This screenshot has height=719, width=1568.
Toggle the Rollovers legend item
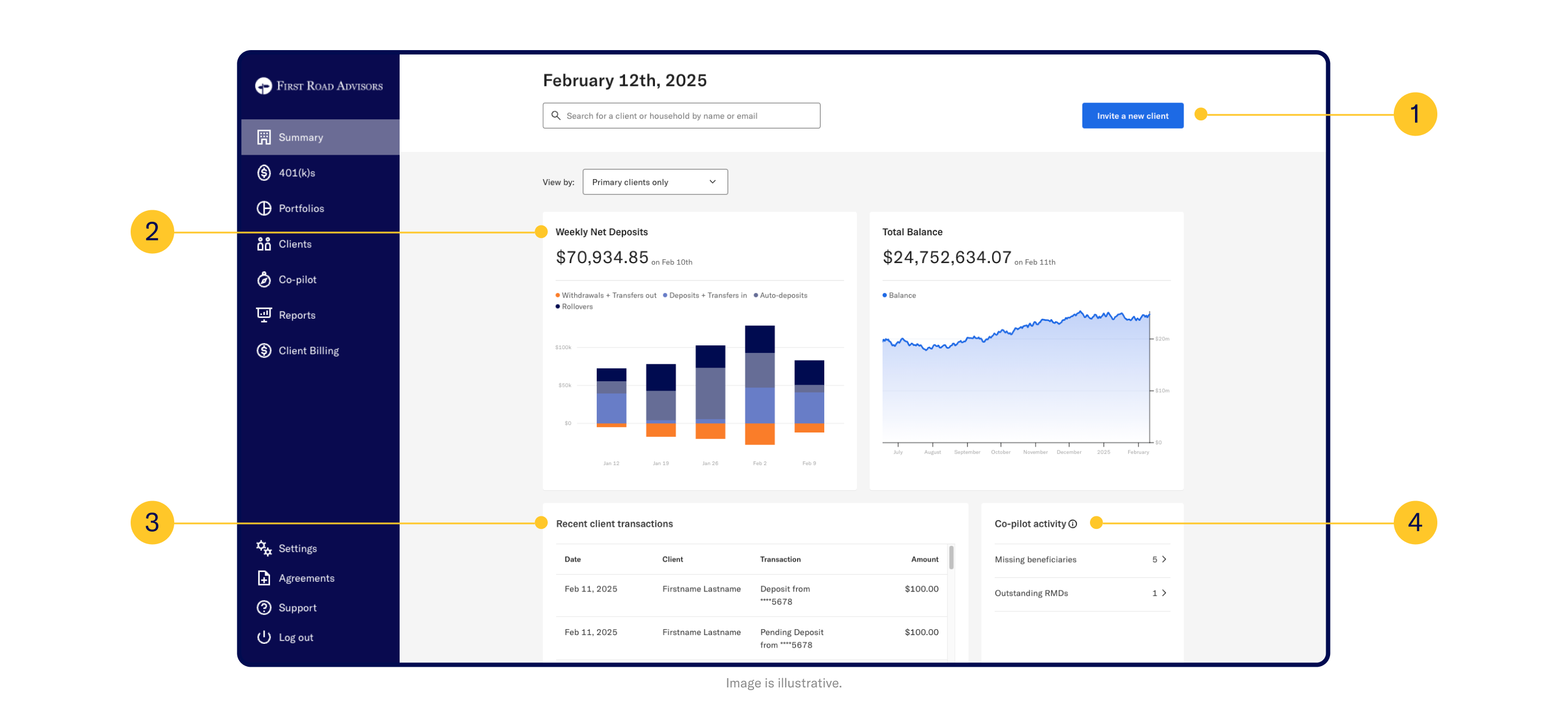point(574,306)
